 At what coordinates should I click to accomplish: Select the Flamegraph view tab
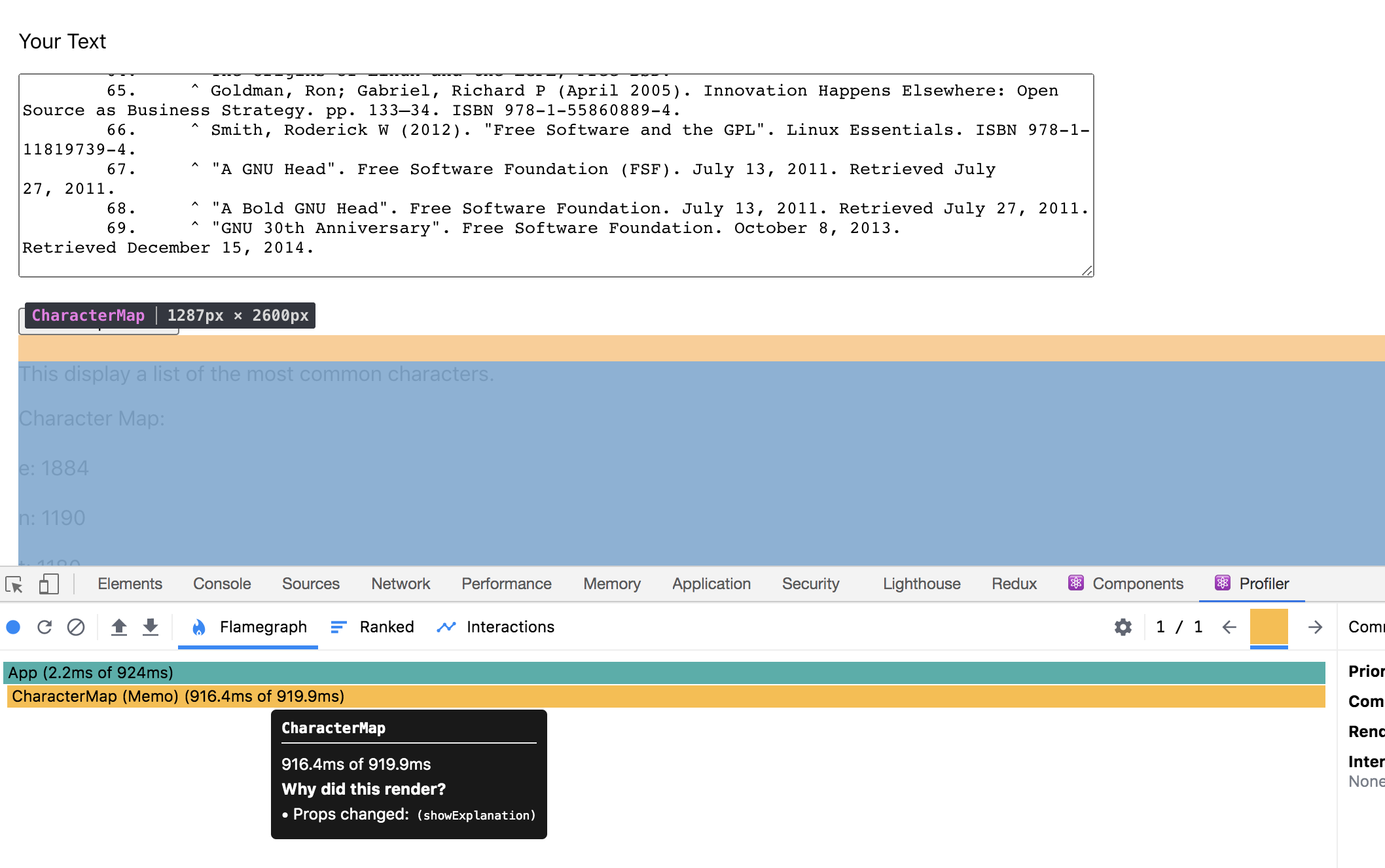pyautogui.click(x=248, y=627)
